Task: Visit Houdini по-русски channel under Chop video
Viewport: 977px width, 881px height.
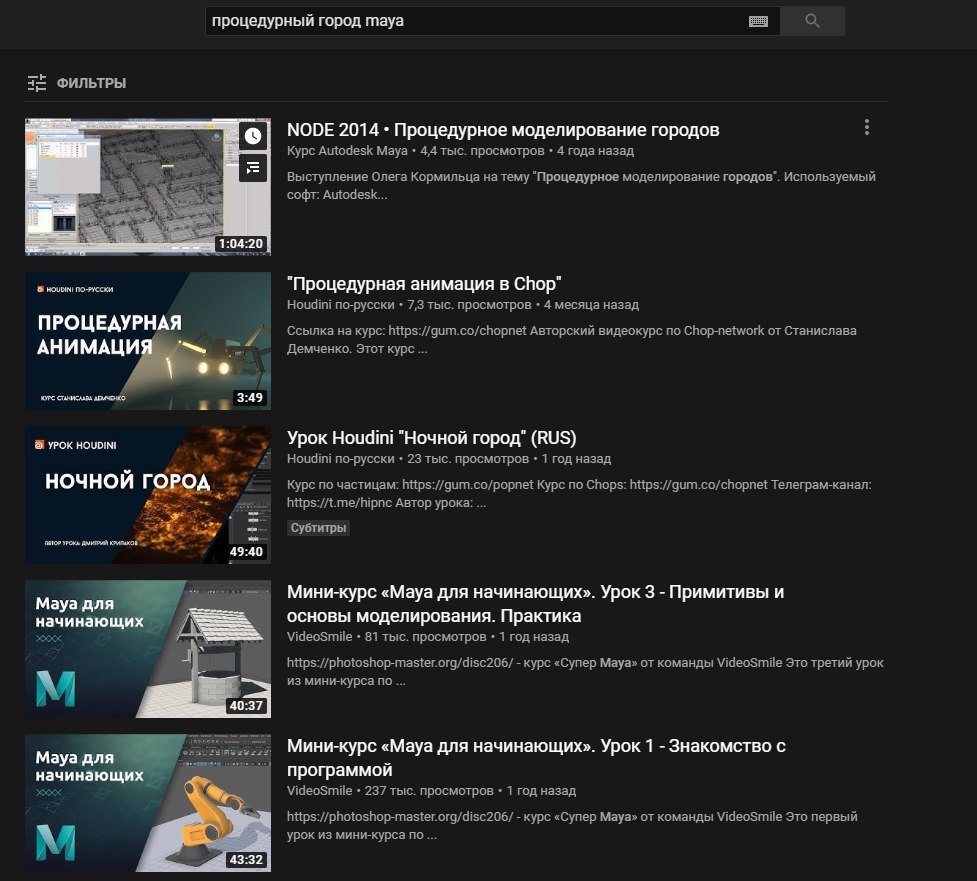Action: pyautogui.click(x=340, y=305)
